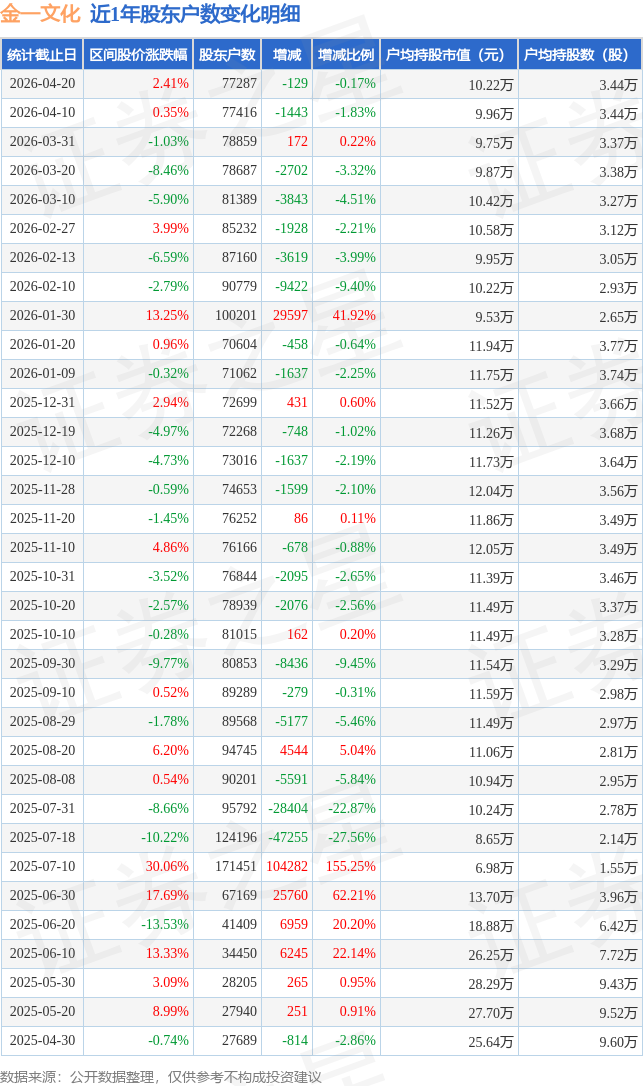Select the 股东户数 column header
This screenshot has width=643, height=1086.
227,55
